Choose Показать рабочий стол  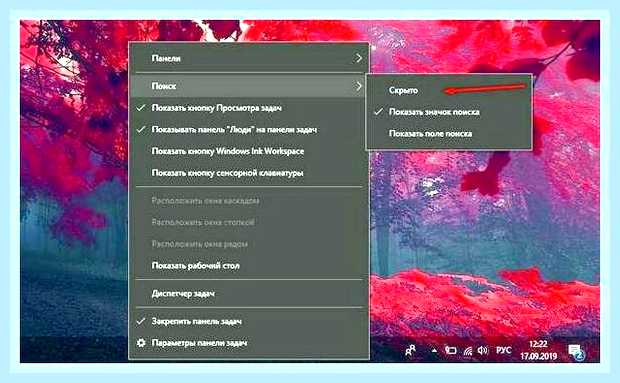pos(249,266)
